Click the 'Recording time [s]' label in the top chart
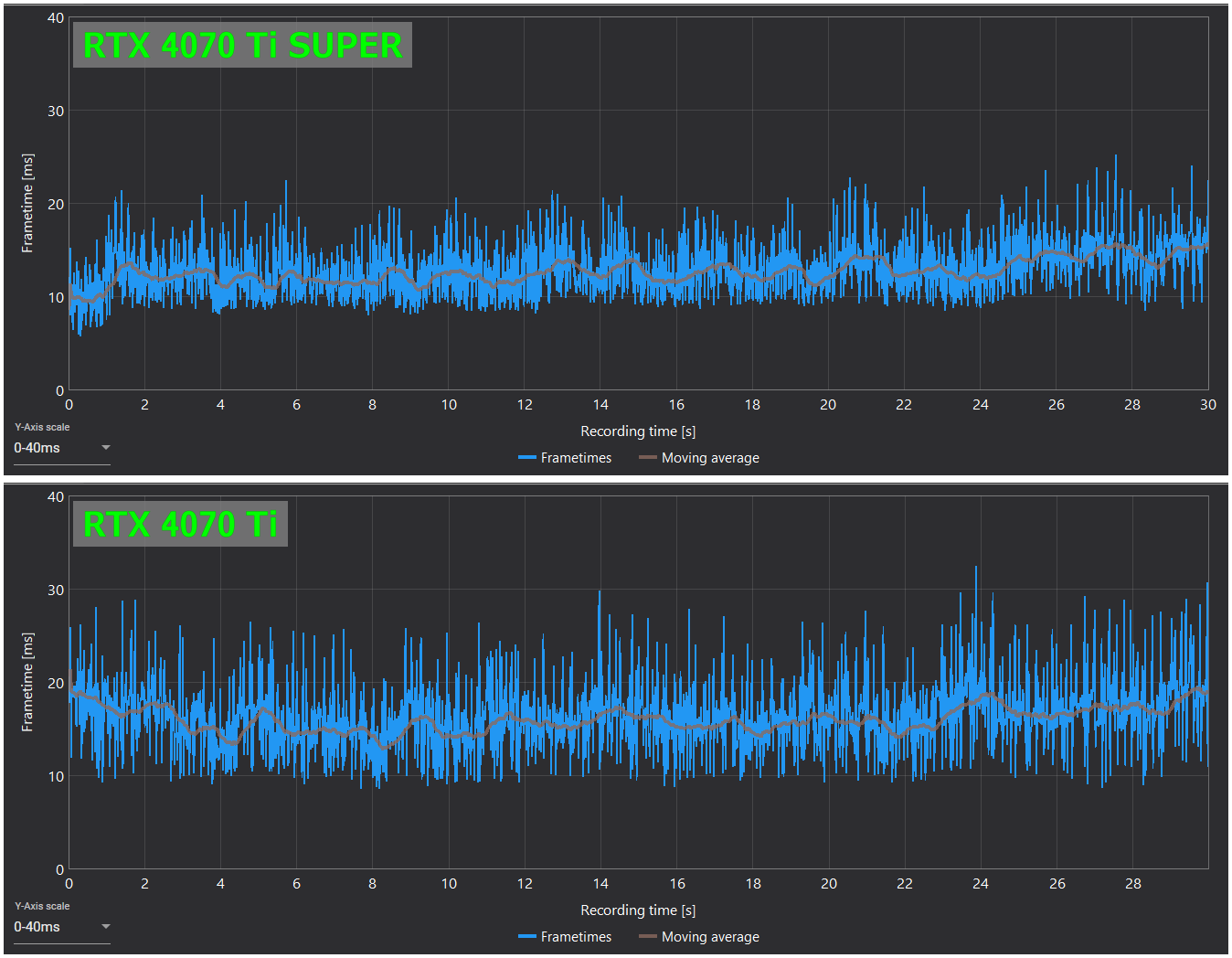The height and width of the screenshot is (958, 1232). [638, 431]
